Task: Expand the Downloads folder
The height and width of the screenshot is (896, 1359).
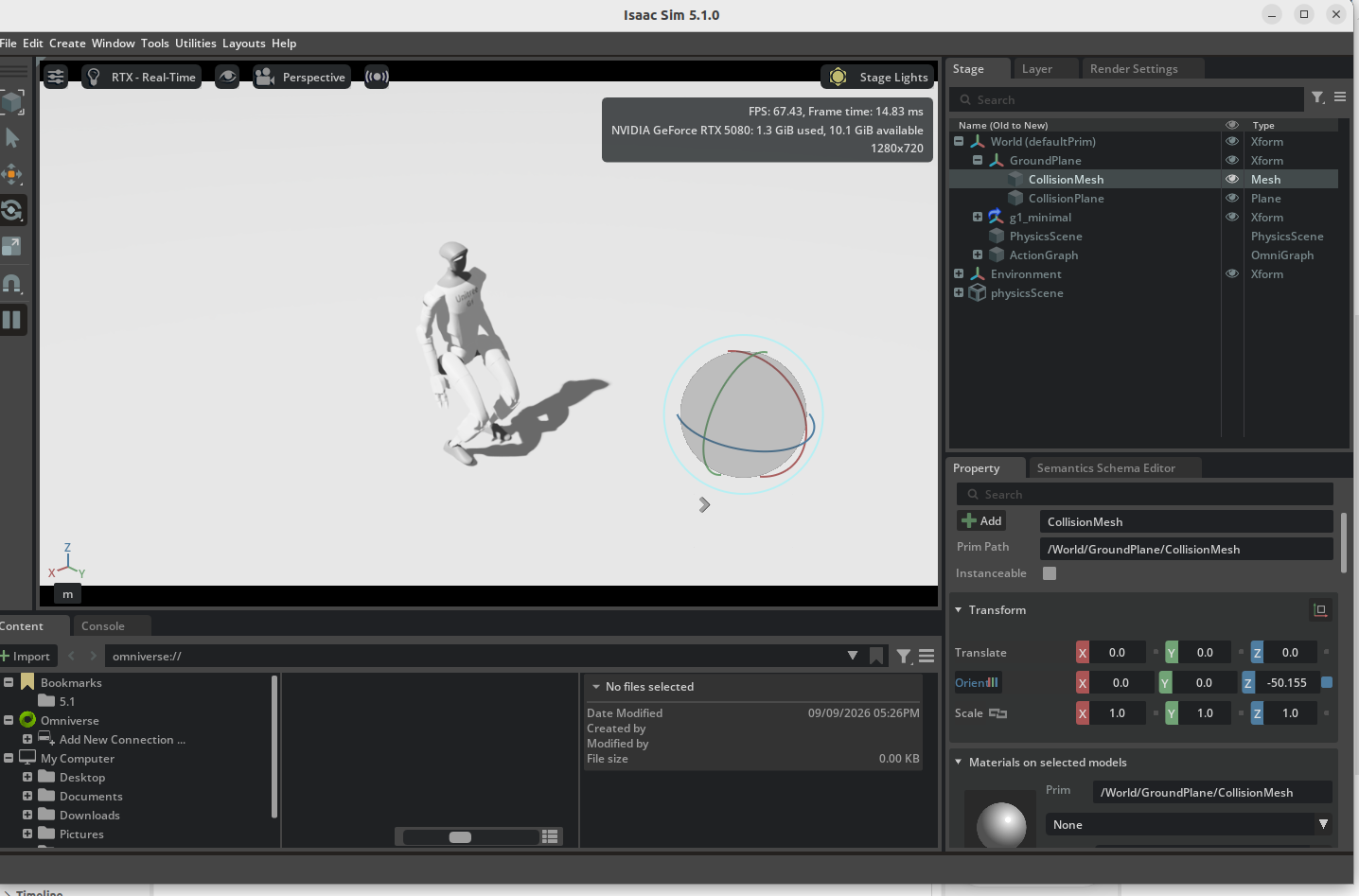Action: tap(27, 815)
